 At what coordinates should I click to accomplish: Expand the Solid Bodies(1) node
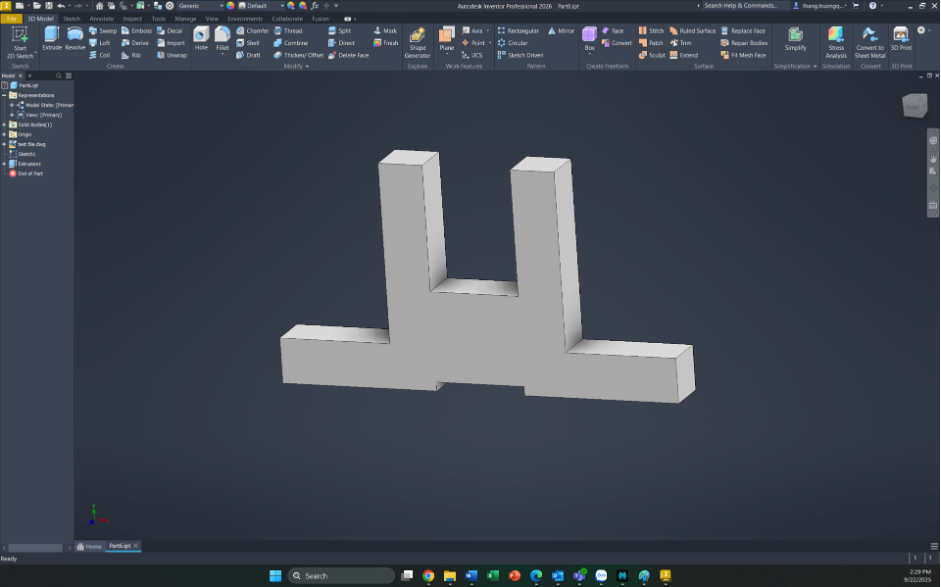click(x=4, y=125)
